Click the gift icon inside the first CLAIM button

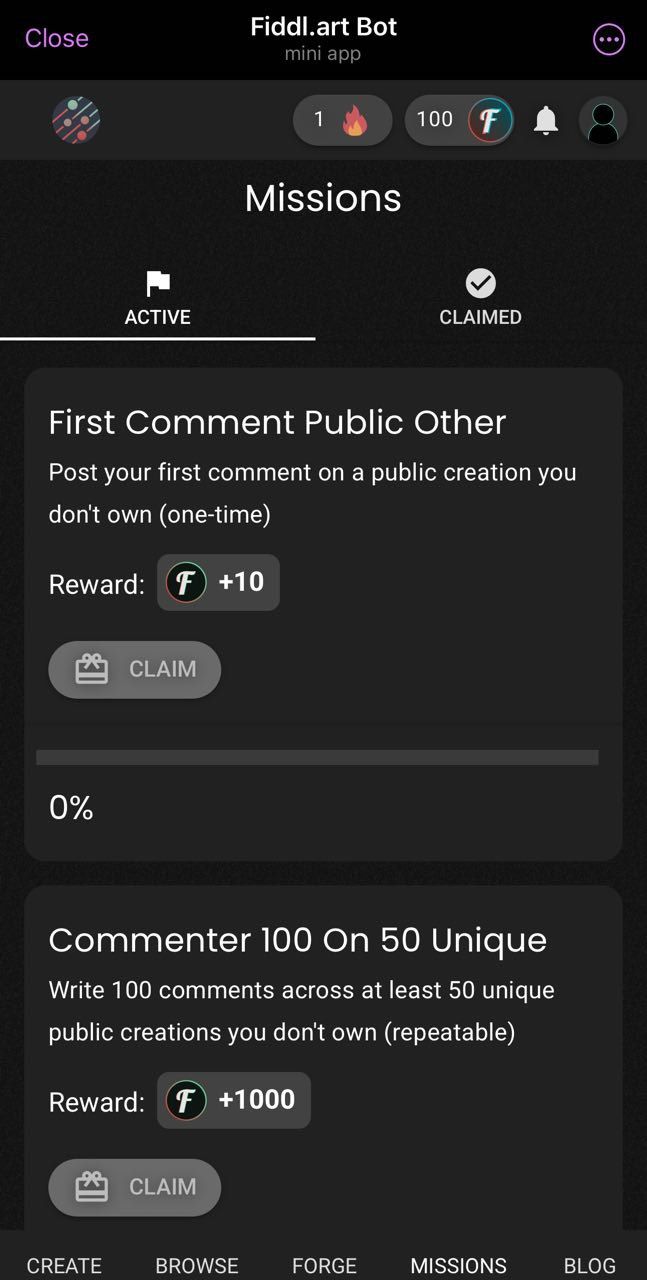click(x=93, y=670)
